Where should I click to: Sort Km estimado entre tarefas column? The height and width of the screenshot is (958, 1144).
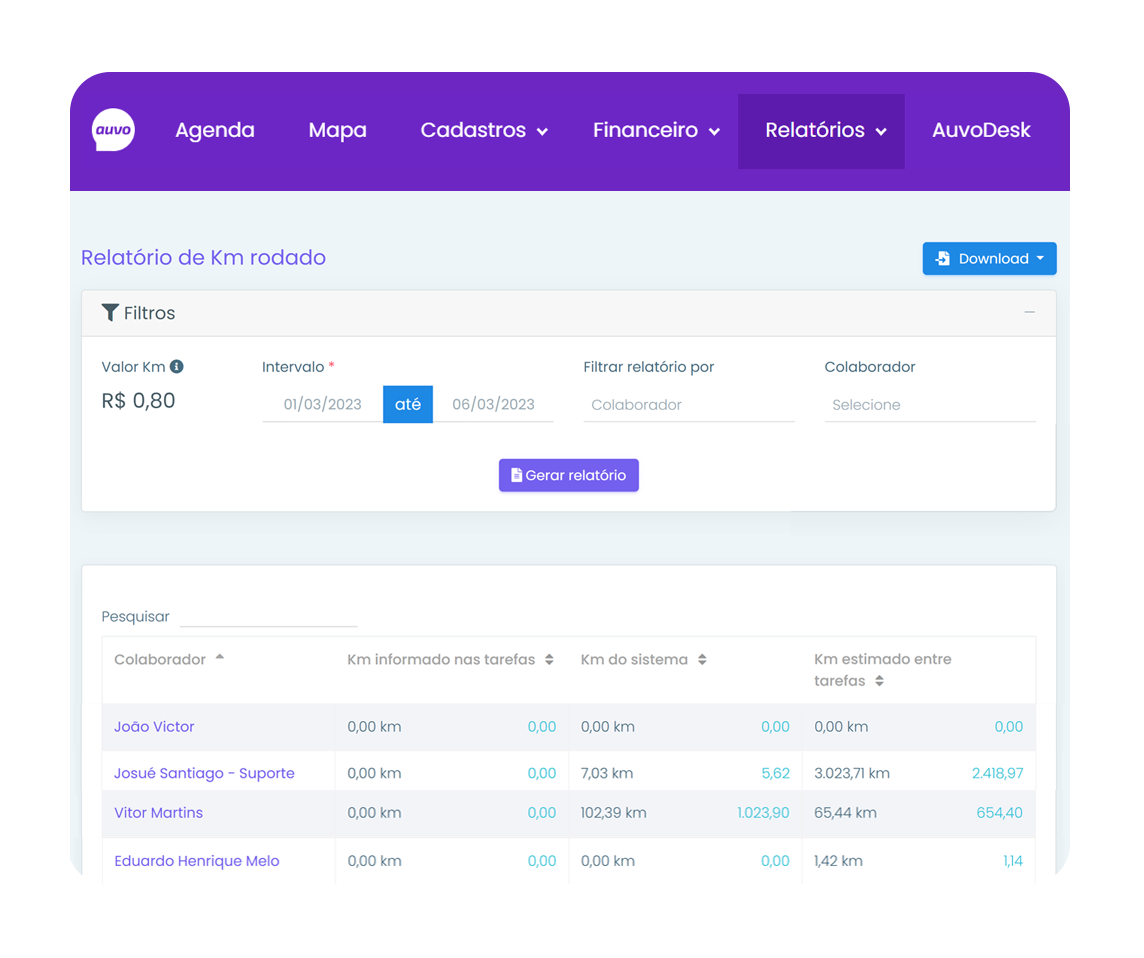pos(879,681)
